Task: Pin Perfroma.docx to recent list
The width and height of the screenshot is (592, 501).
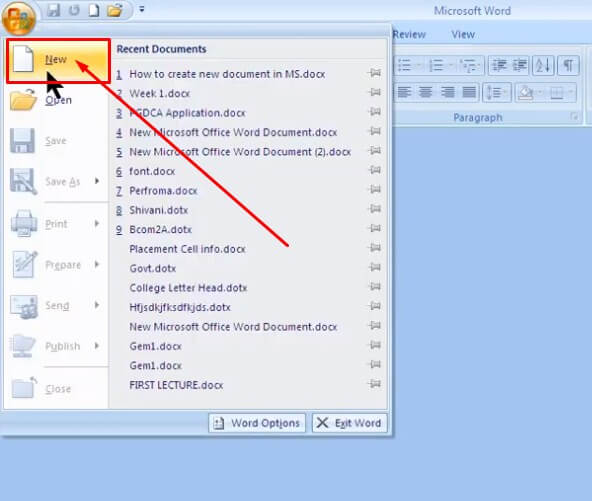Action: [375, 189]
